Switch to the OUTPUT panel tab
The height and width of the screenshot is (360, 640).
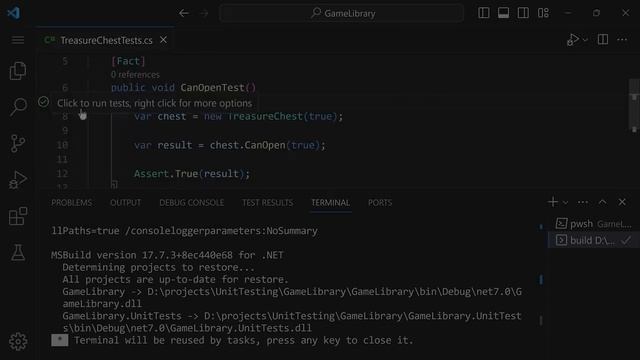point(125,203)
